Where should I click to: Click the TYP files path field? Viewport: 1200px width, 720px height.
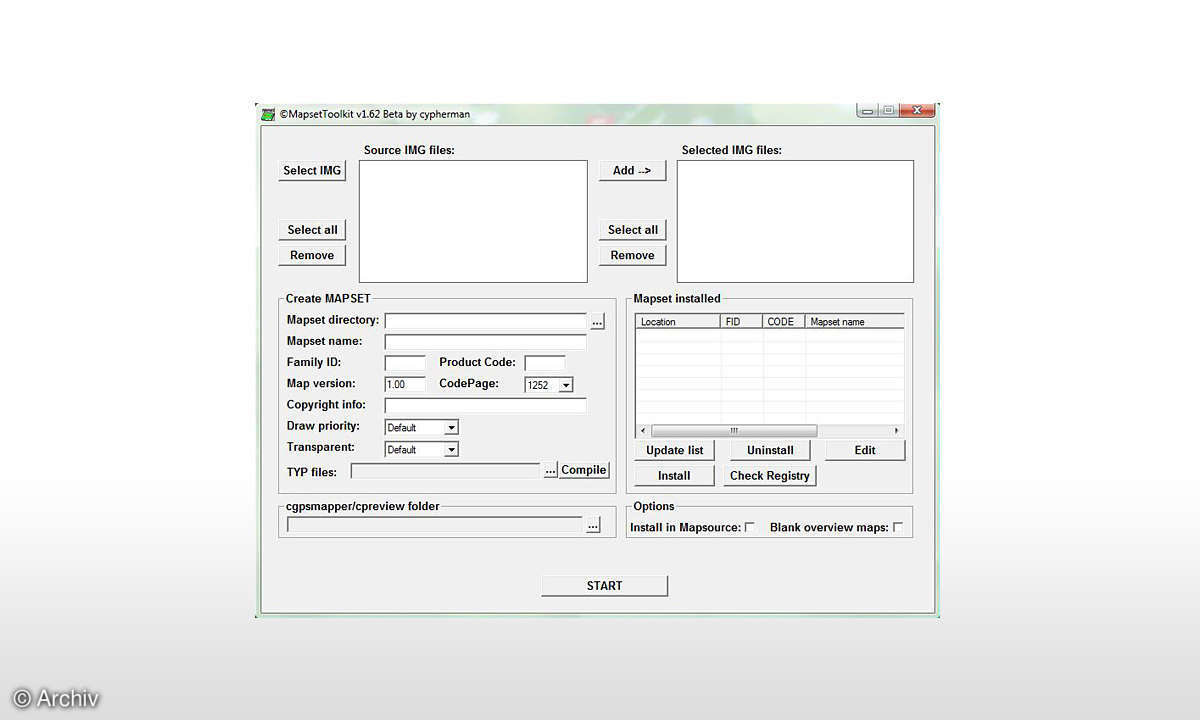(x=446, y=471)
